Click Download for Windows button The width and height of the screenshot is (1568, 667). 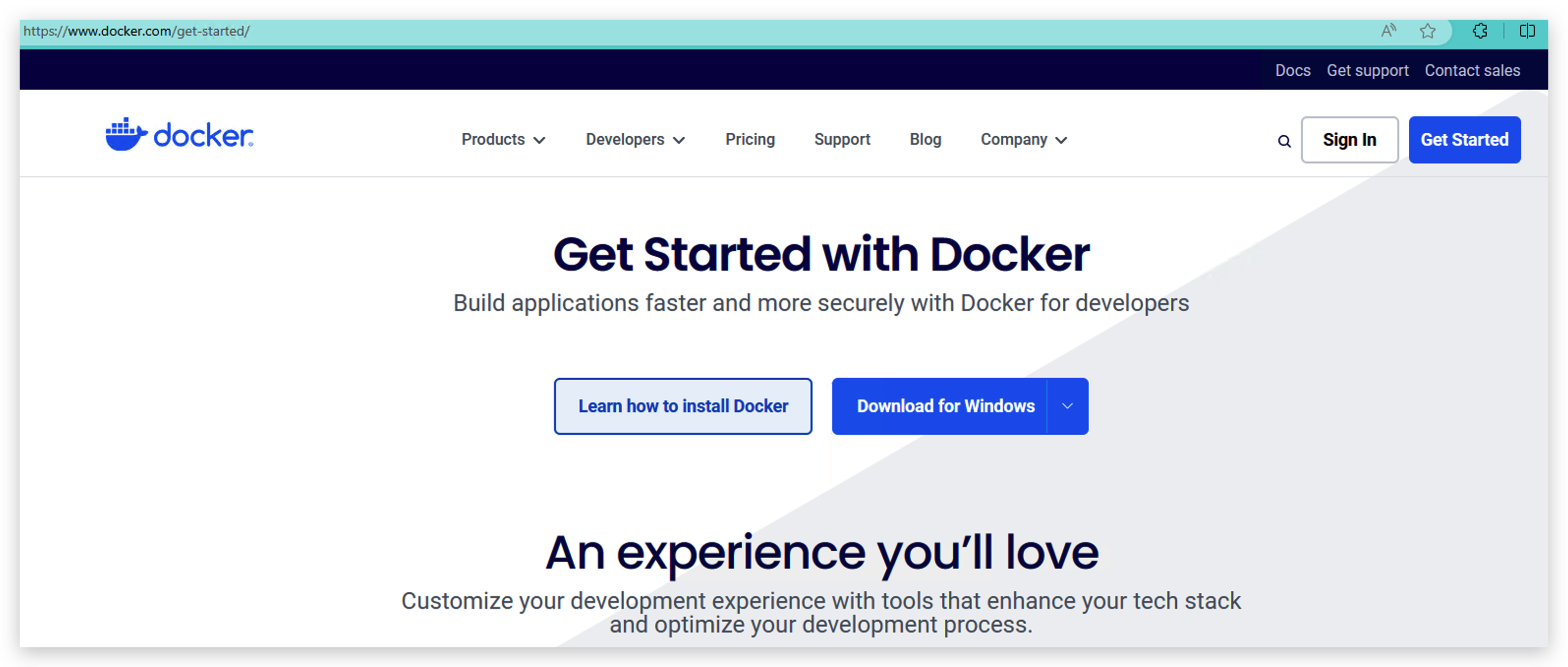[x=939, y=406]
